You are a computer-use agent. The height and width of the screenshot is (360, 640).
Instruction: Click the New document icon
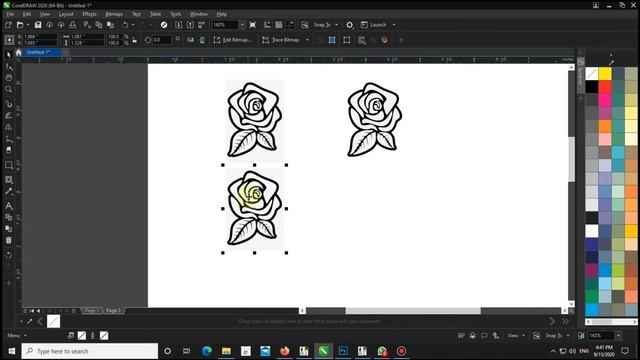coord(8,25)
